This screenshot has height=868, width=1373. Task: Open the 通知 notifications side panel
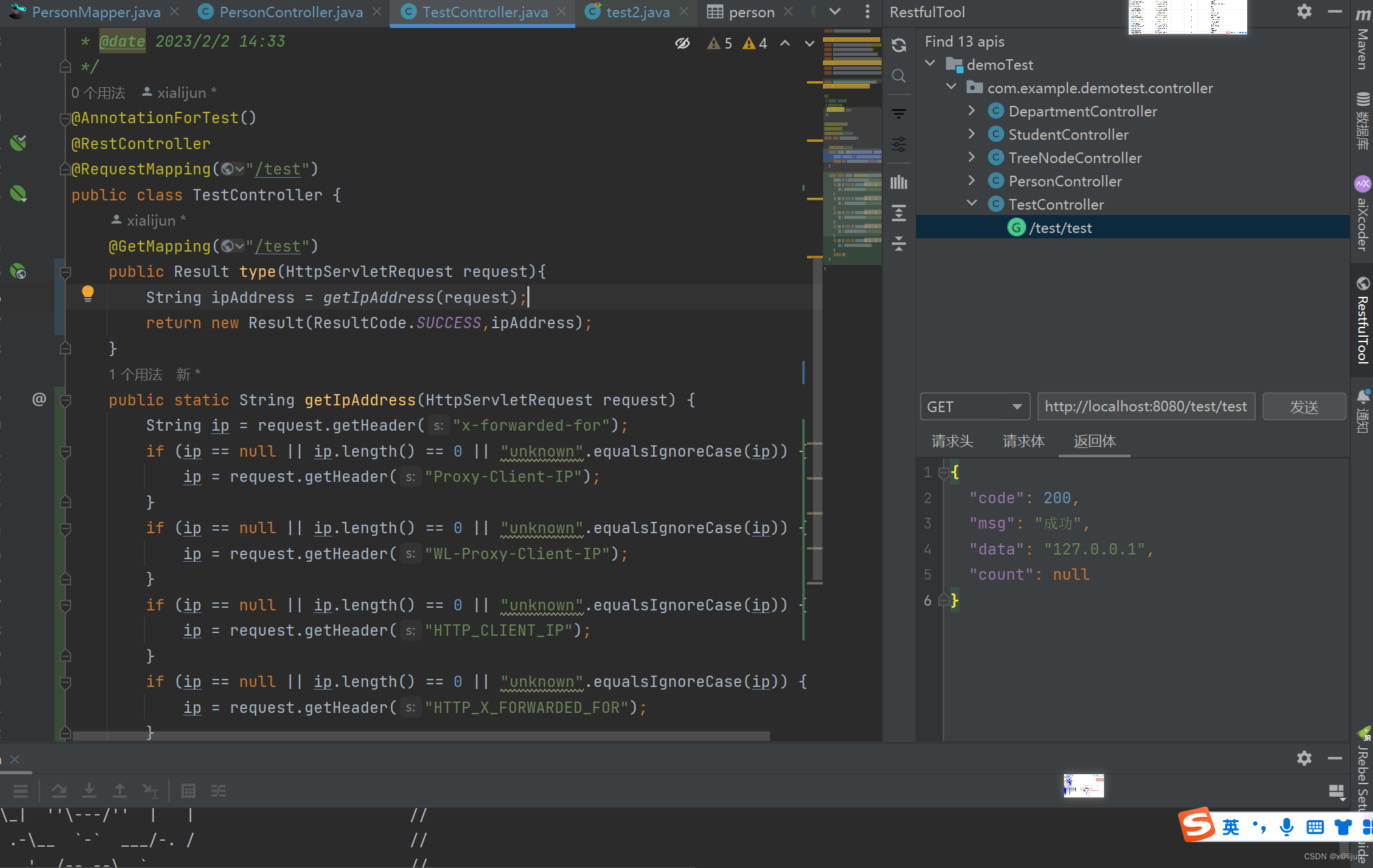1362,411
